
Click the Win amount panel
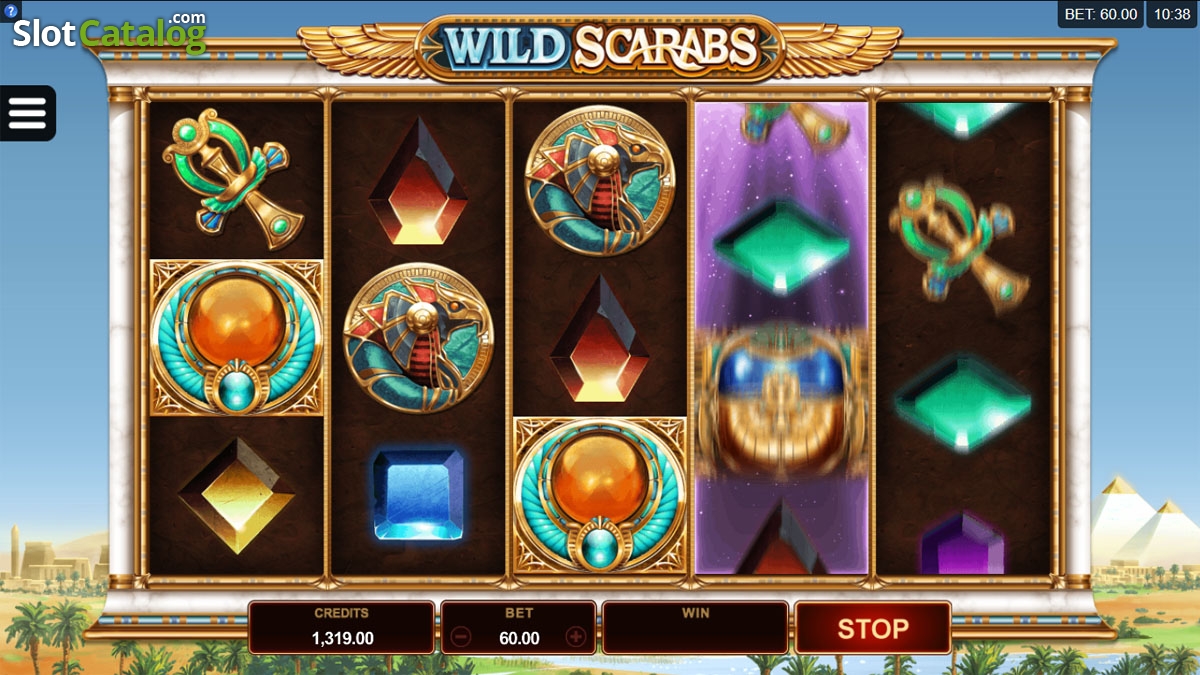pos(695,628)
